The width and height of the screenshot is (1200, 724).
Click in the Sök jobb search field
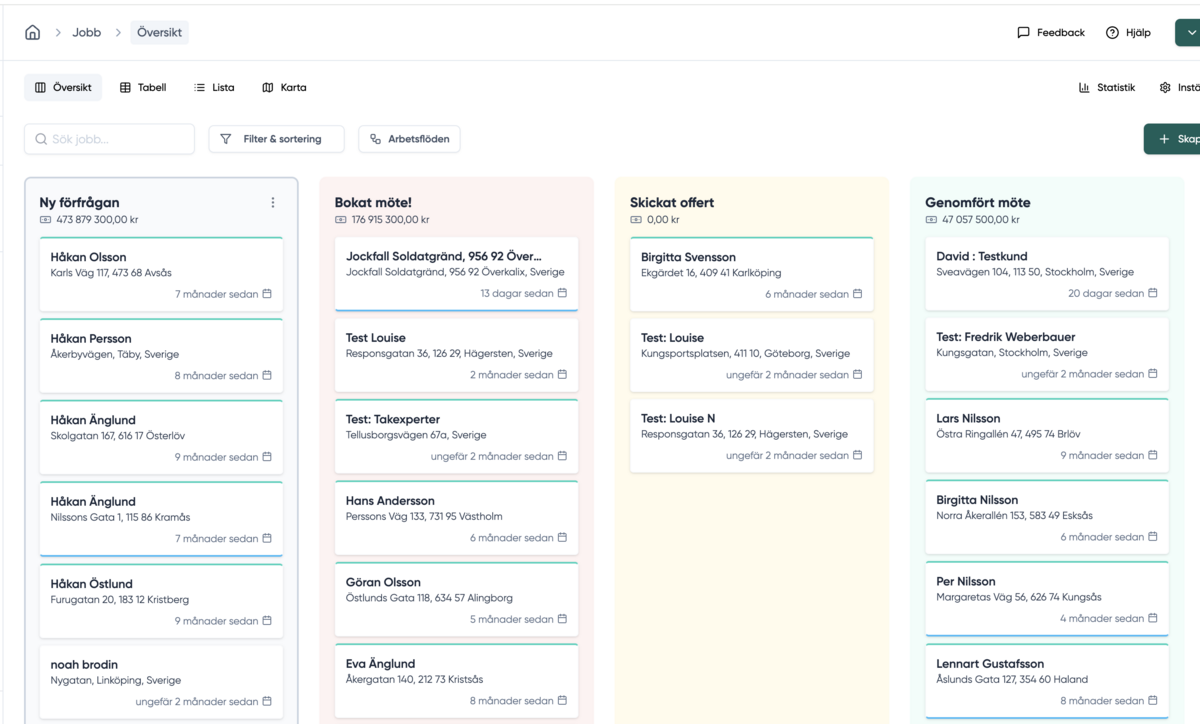pyautogui.click(x=110, y=139)
